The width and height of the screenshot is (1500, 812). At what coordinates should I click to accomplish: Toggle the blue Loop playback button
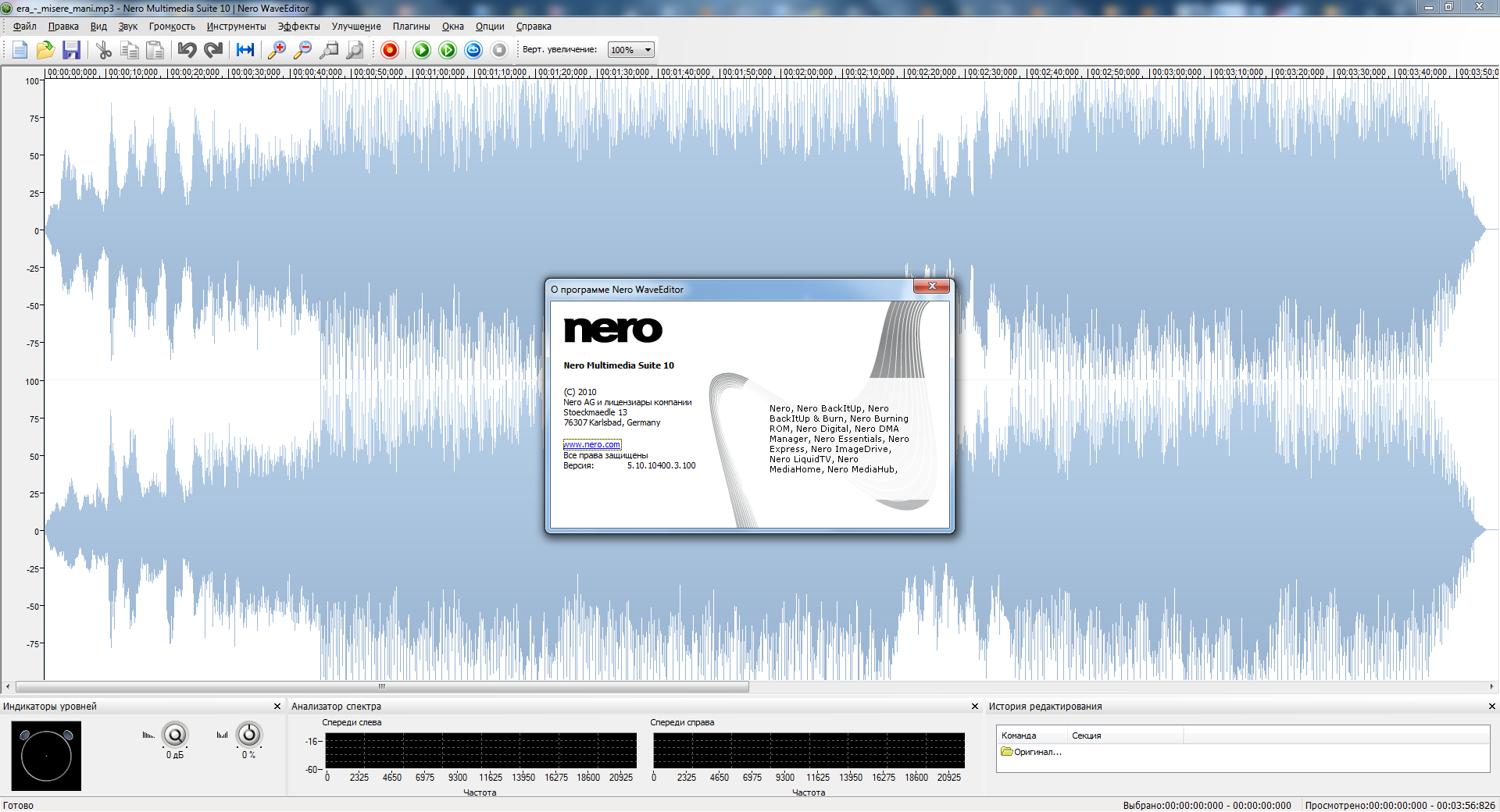pos(473,50)
